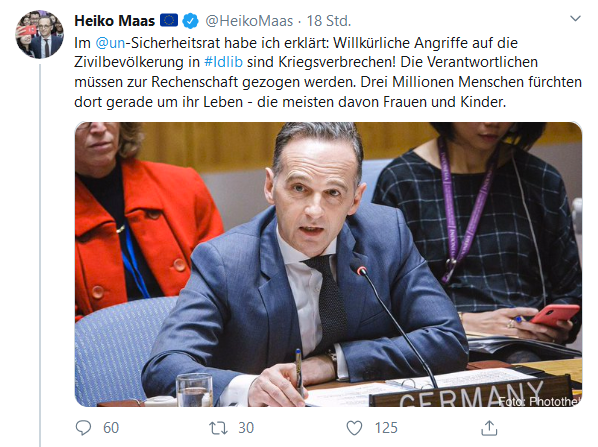Click the blue verified badge
This screenshot has width=598, height=447.
pos(190,21)
